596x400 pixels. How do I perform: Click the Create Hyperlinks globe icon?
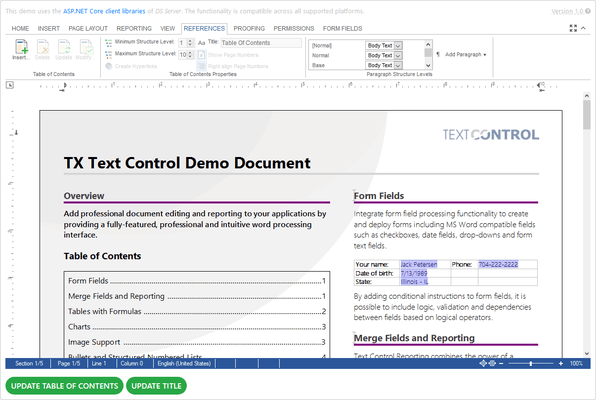pyautogui.click(x=109, y=66)
